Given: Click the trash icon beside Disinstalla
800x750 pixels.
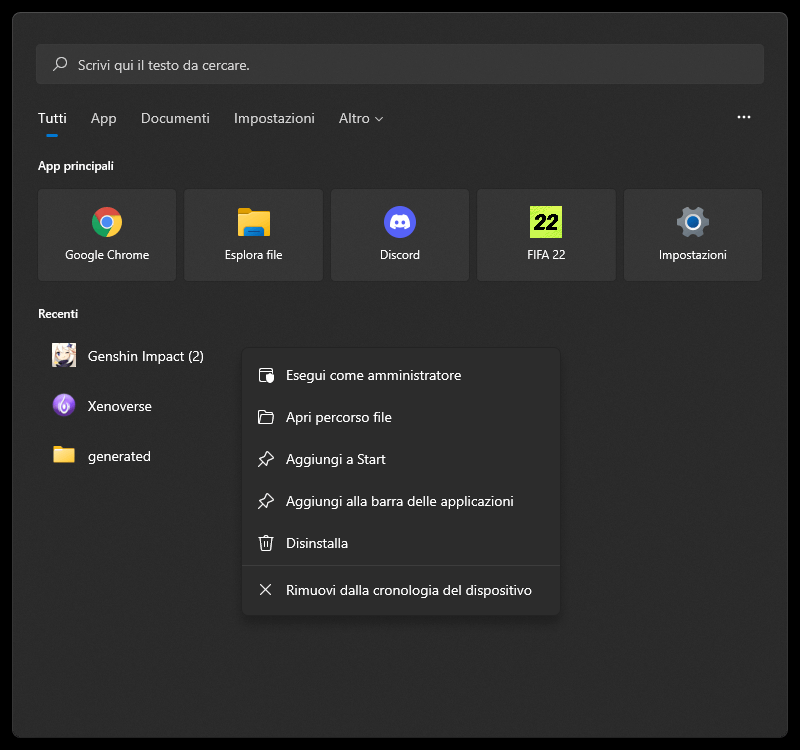Looking at the screenshot, I should [266, 543].
